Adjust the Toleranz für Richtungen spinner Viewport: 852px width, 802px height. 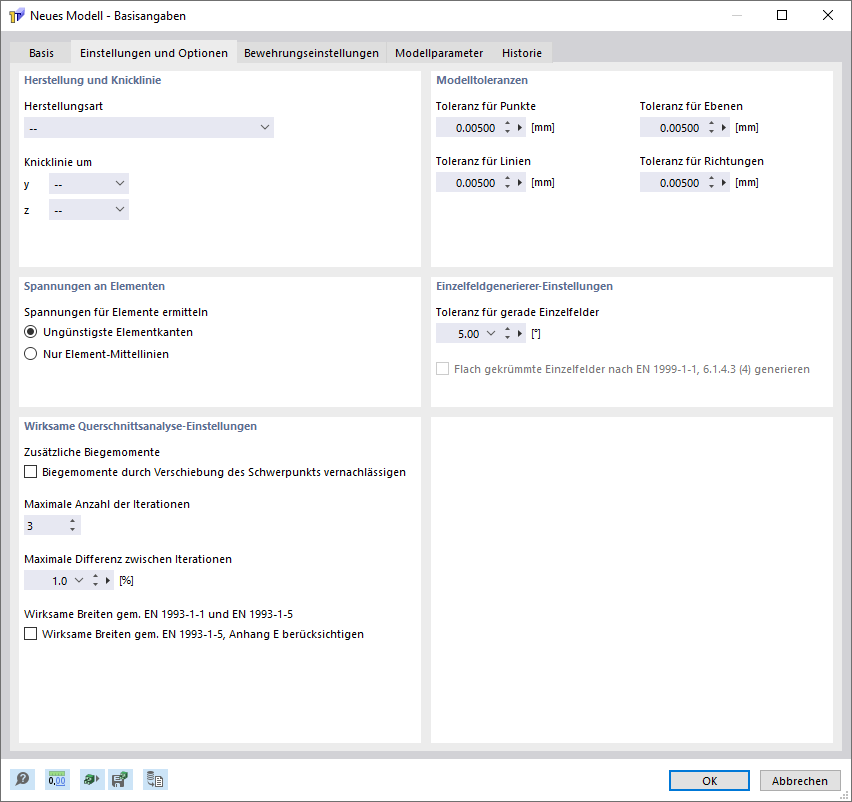[x=711, y=183]
